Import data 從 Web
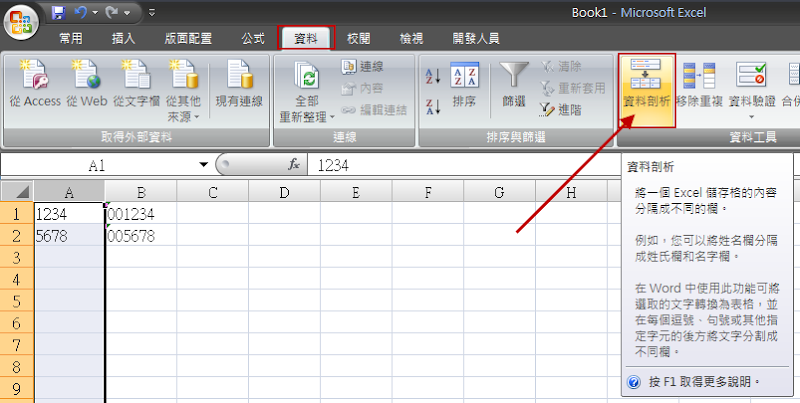Viewport: 800px width, 403px height. (87, 84)
